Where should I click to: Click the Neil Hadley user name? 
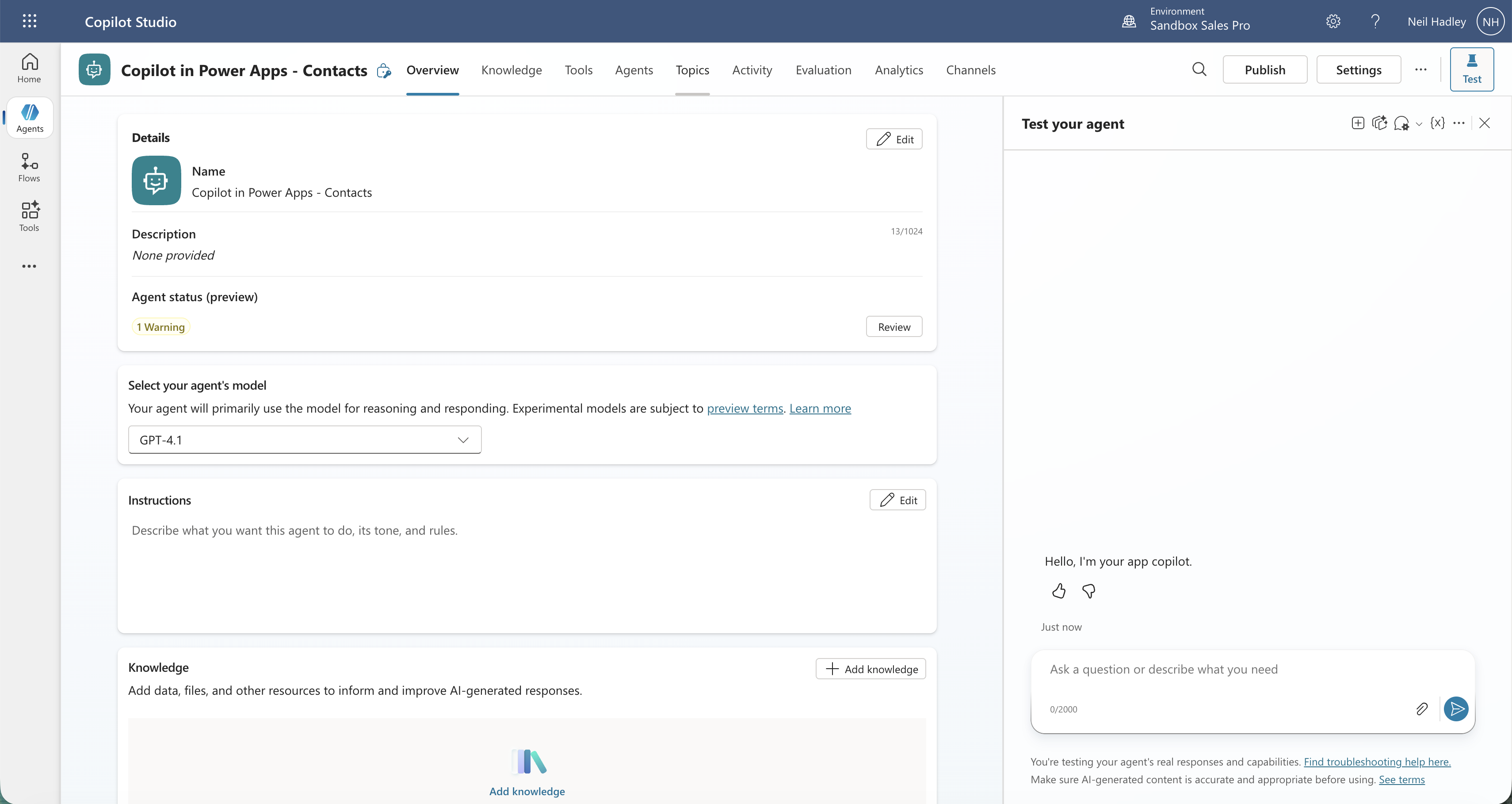(1436, 22)
